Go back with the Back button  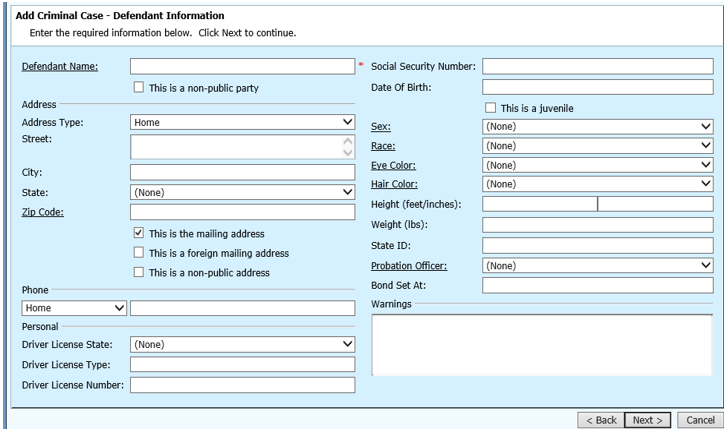tap(601, 420)
